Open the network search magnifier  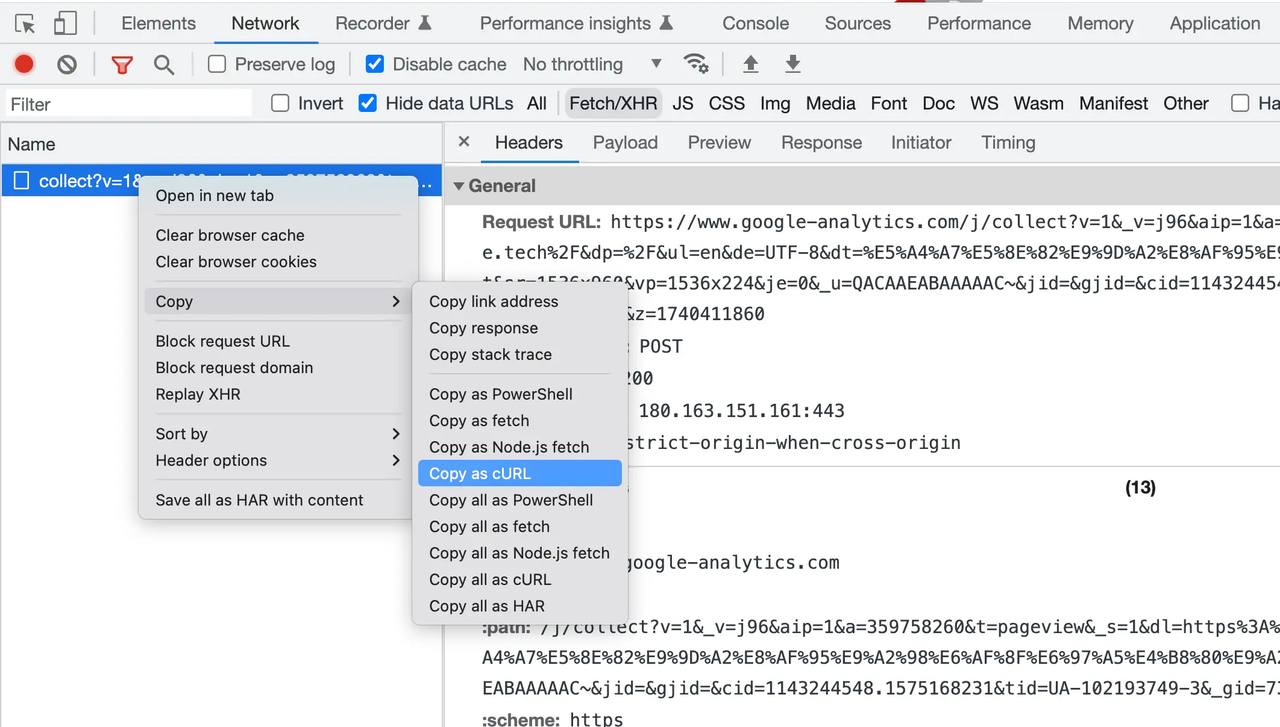click(x=164, y=65)
